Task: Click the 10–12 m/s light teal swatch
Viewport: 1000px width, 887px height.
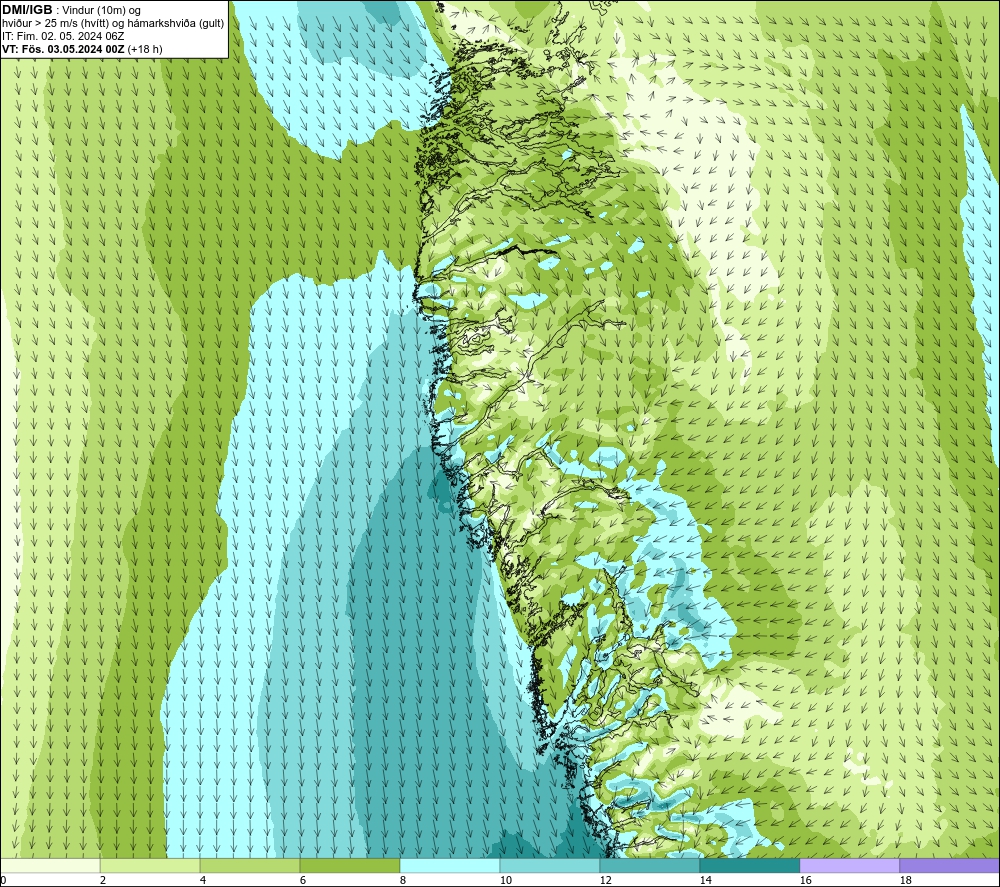Action: coord(550,866)
